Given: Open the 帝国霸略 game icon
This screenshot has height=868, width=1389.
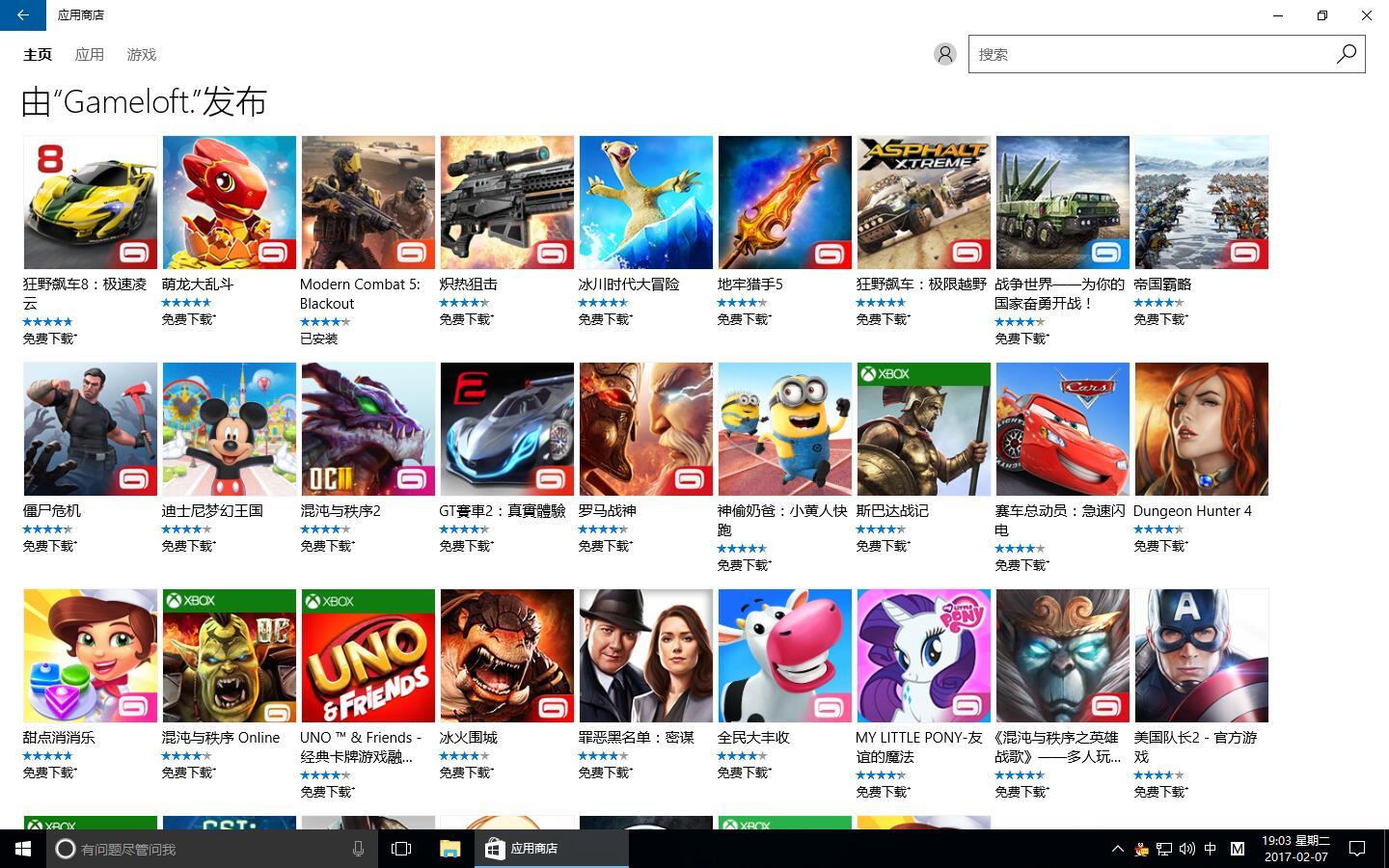Looking at the screenshot, I should coord(1202,203).
